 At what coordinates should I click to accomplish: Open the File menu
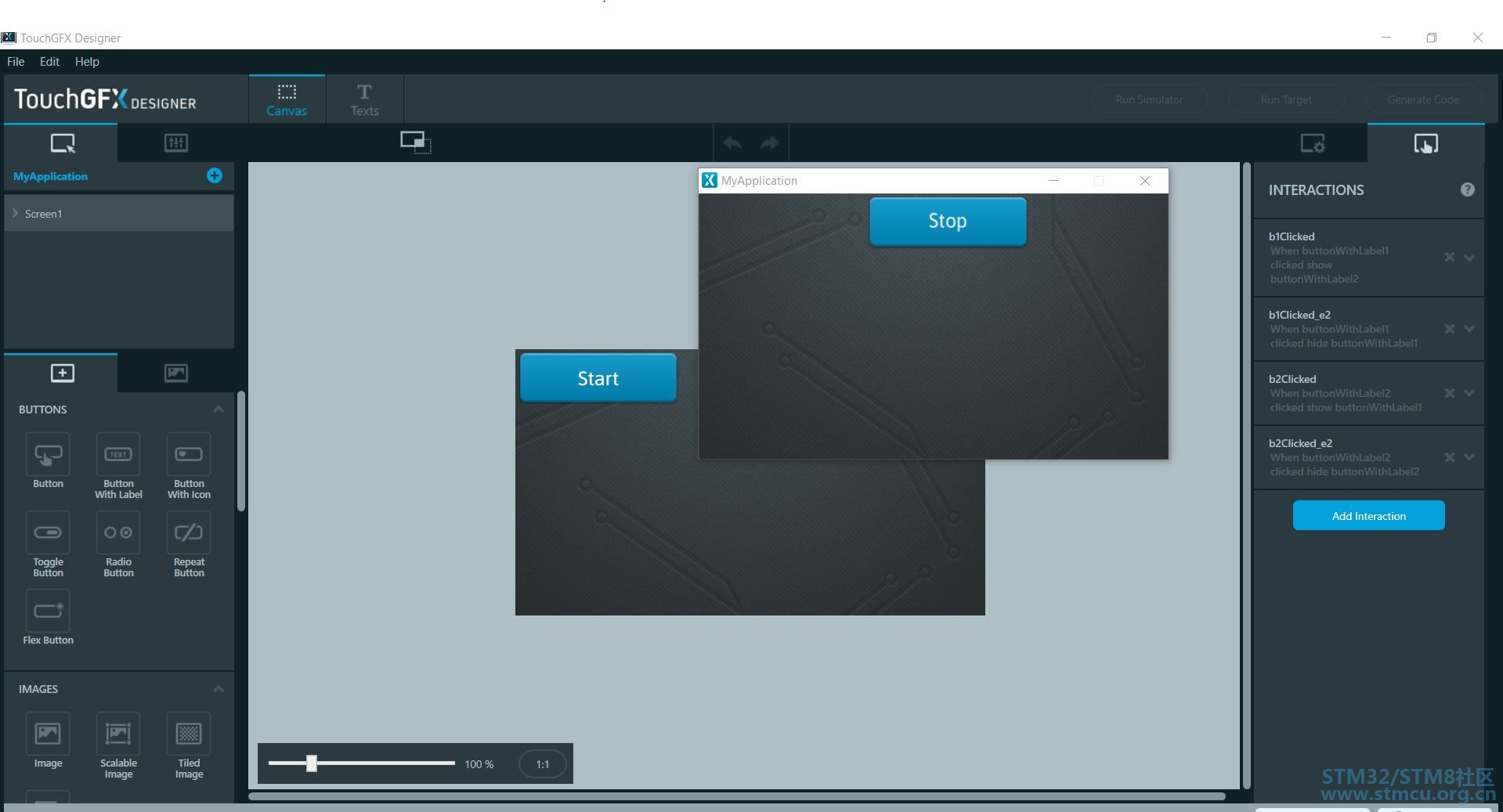click(x=16, y=61)
